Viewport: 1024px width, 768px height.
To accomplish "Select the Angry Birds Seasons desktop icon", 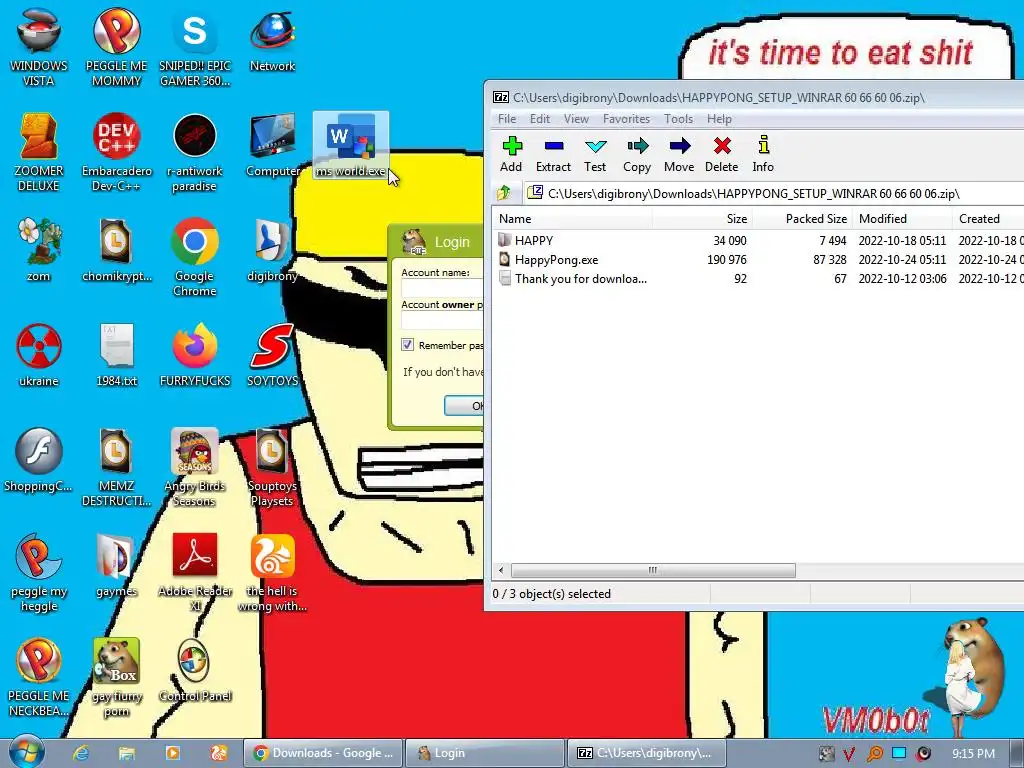I will click(x=195, y=468).
